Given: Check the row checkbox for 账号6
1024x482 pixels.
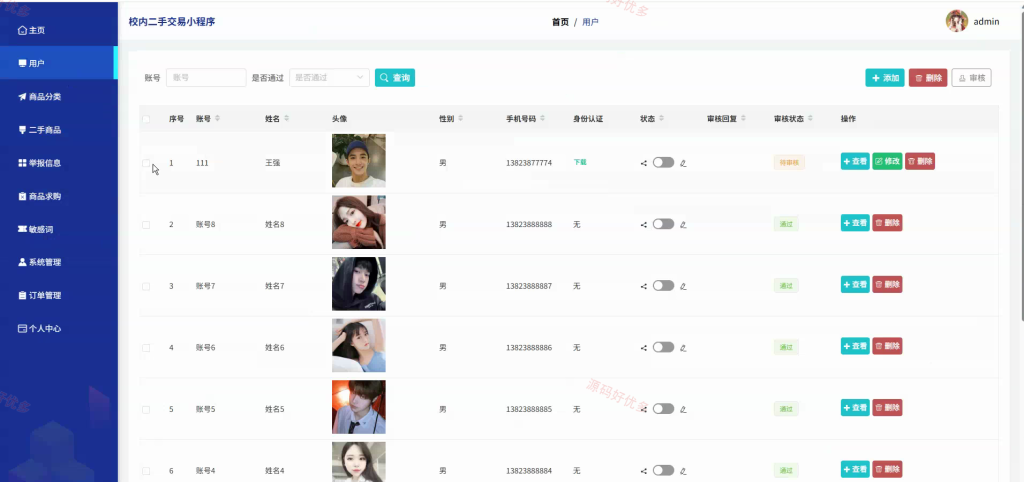Looking at the screenshot, I should (146, 348).
